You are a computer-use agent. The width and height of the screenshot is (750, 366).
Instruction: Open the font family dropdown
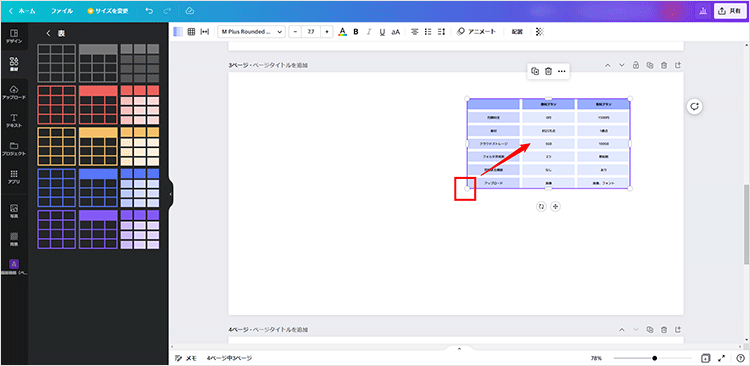tap(252, 32)
